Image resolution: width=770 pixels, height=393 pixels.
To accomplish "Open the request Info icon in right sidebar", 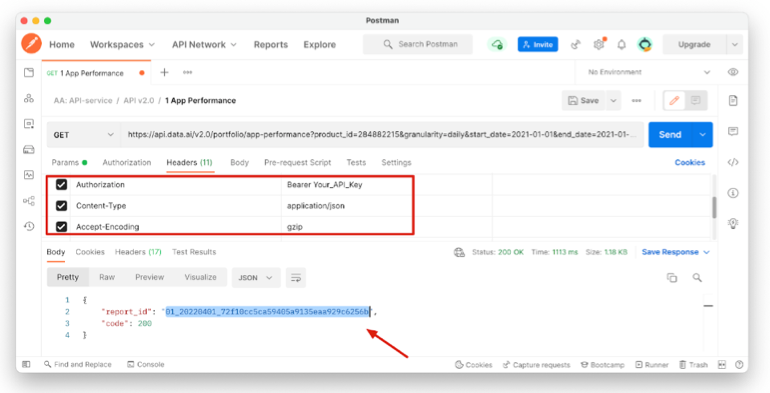I will pos(733,193).
